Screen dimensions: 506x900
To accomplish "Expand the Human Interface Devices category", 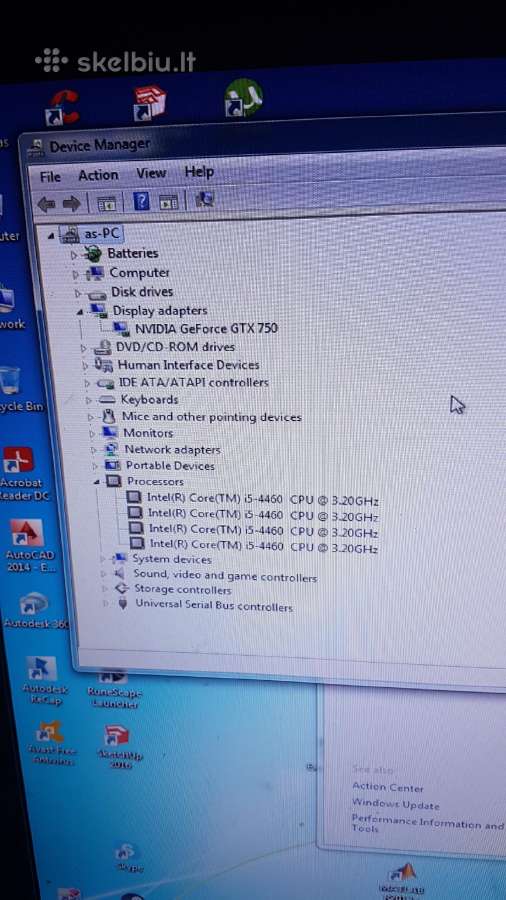I will point(85,366).
